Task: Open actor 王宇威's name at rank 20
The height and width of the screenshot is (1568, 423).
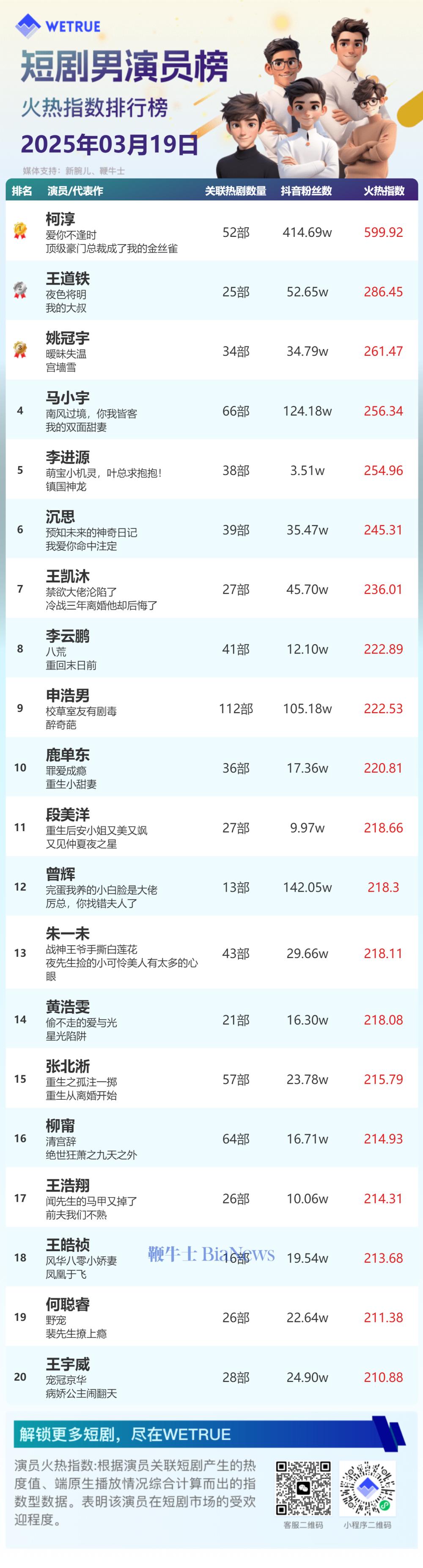Action: point(68,1364)
